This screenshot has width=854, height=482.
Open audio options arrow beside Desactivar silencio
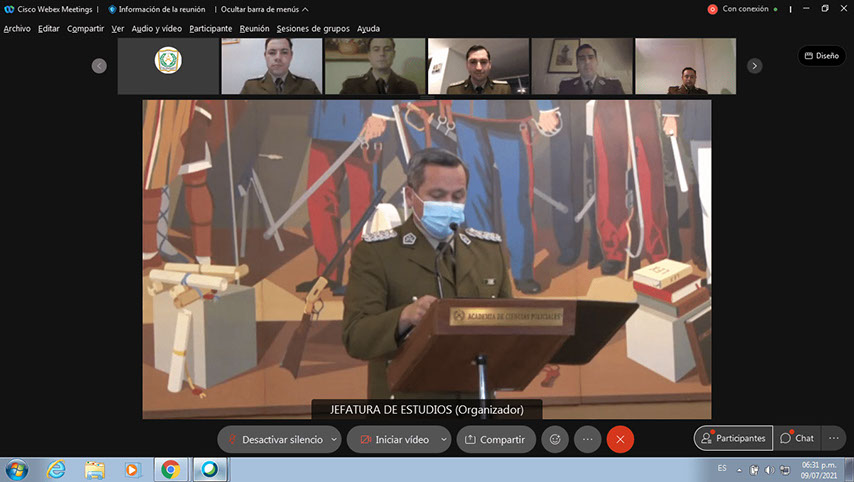[x=334, y=439]
